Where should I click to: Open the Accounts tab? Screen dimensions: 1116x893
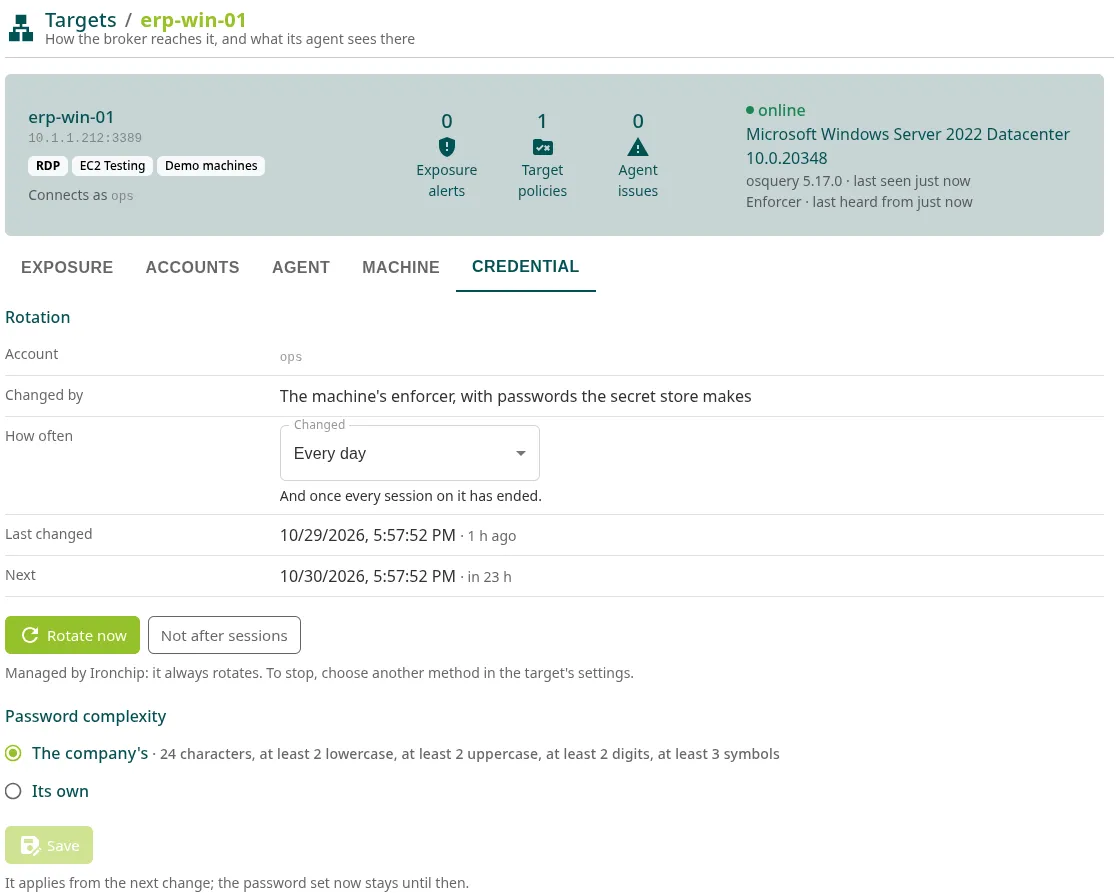[x=192, y=267]
